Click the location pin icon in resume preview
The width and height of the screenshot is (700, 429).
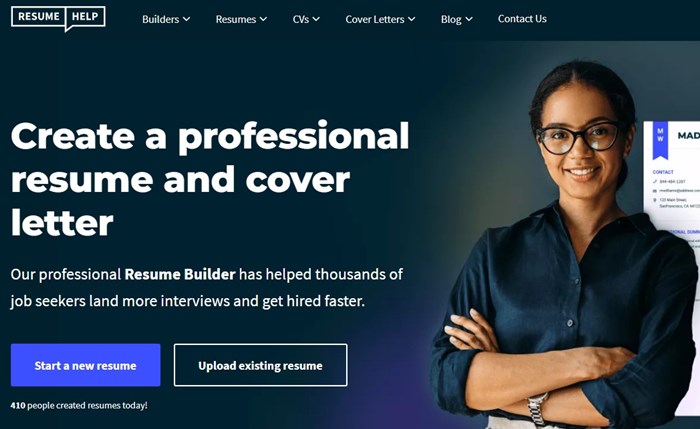pos(655,200)
